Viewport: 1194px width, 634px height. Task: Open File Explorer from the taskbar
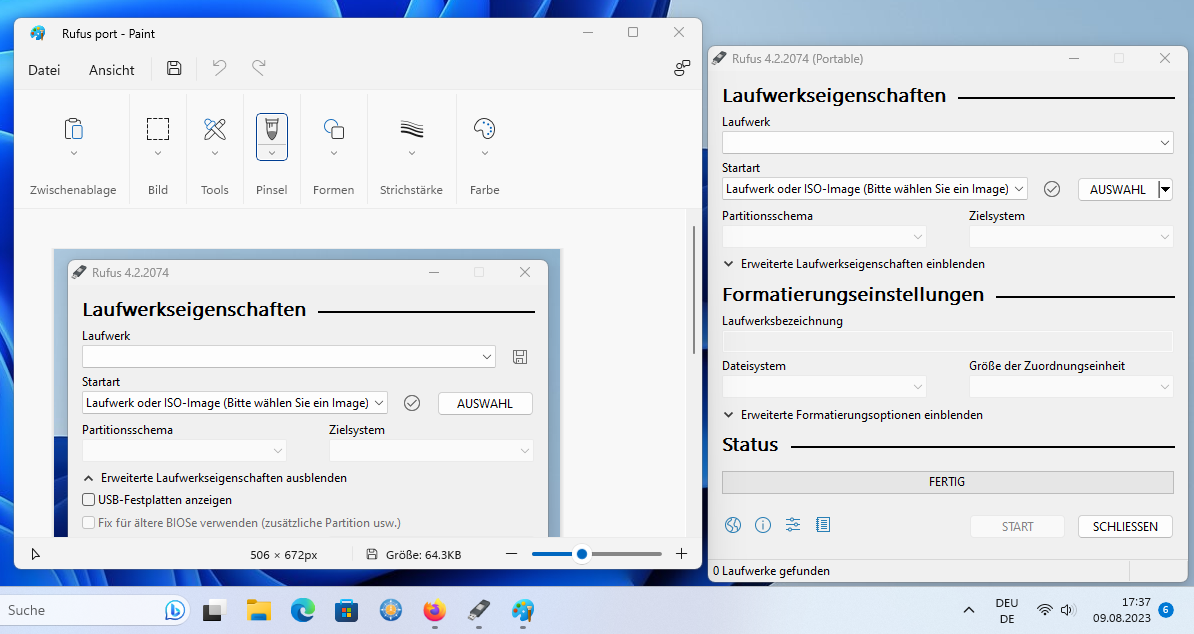coord(259,610)
